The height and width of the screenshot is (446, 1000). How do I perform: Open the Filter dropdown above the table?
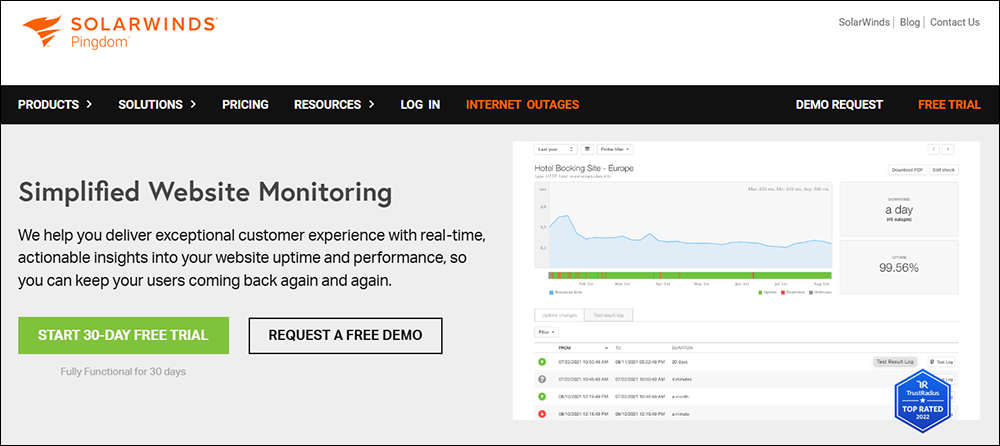(546, 332)
